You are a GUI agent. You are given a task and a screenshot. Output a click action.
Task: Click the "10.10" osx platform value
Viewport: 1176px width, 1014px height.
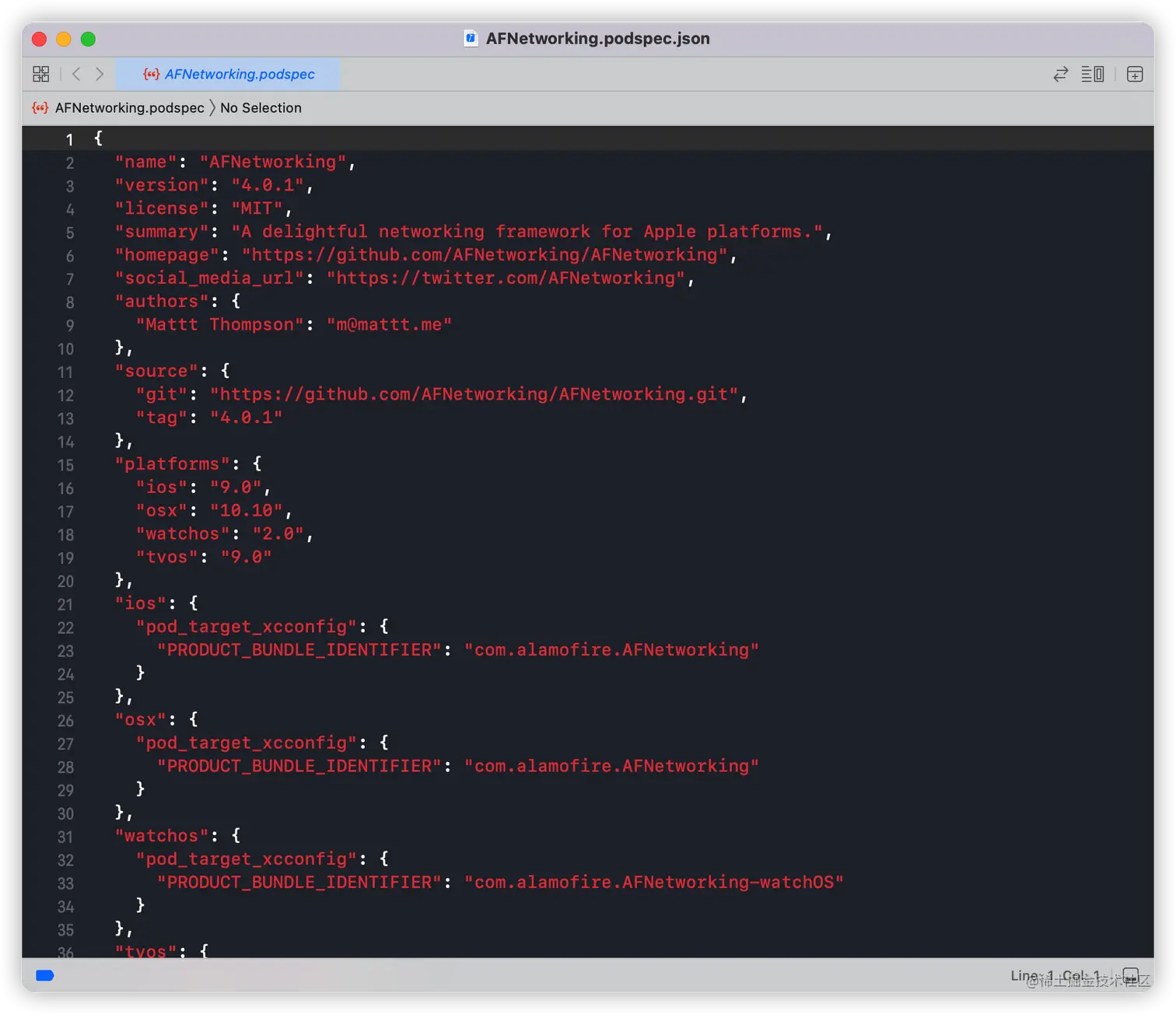(x=247, y=510)
